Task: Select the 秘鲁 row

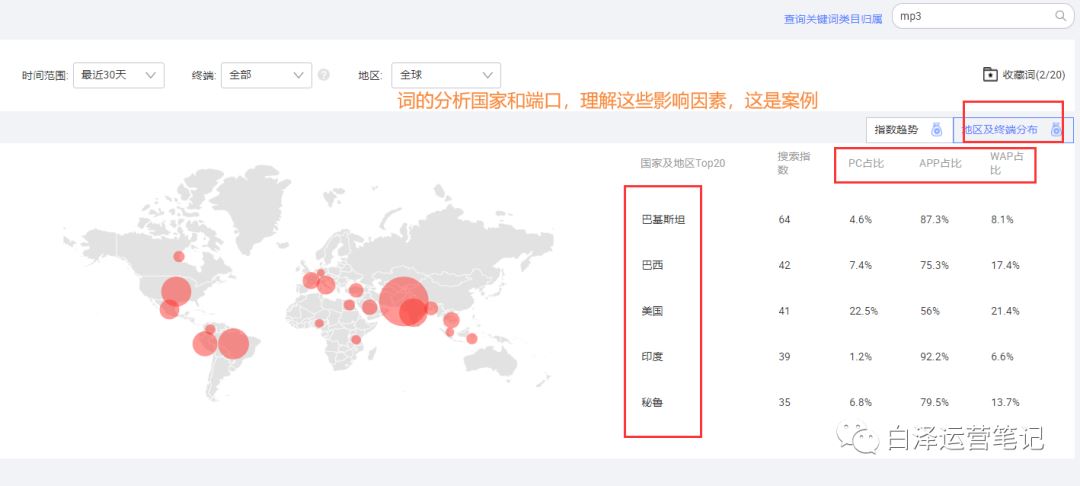Action: click(x=830, y=402)
